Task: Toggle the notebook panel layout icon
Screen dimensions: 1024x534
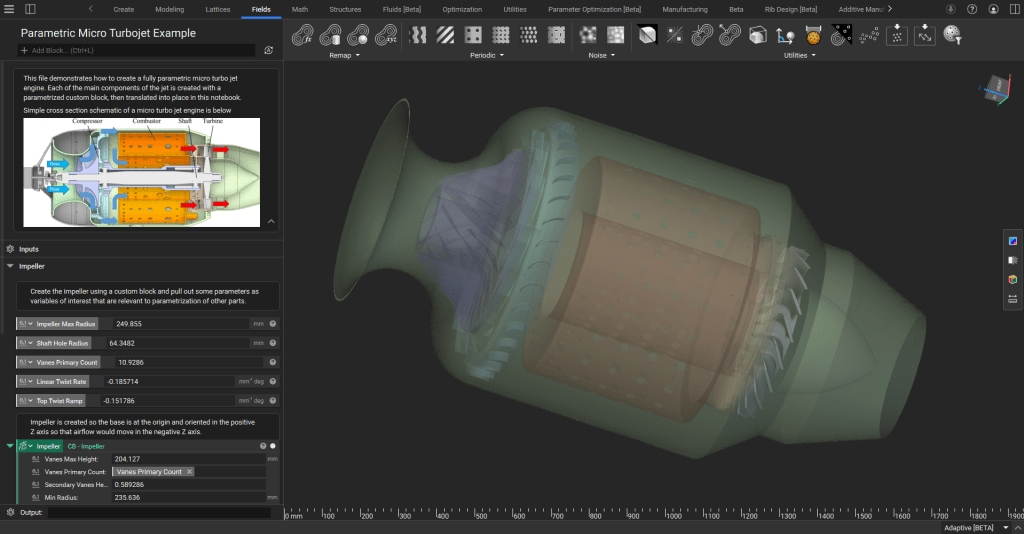Action: tap(30, 9)
